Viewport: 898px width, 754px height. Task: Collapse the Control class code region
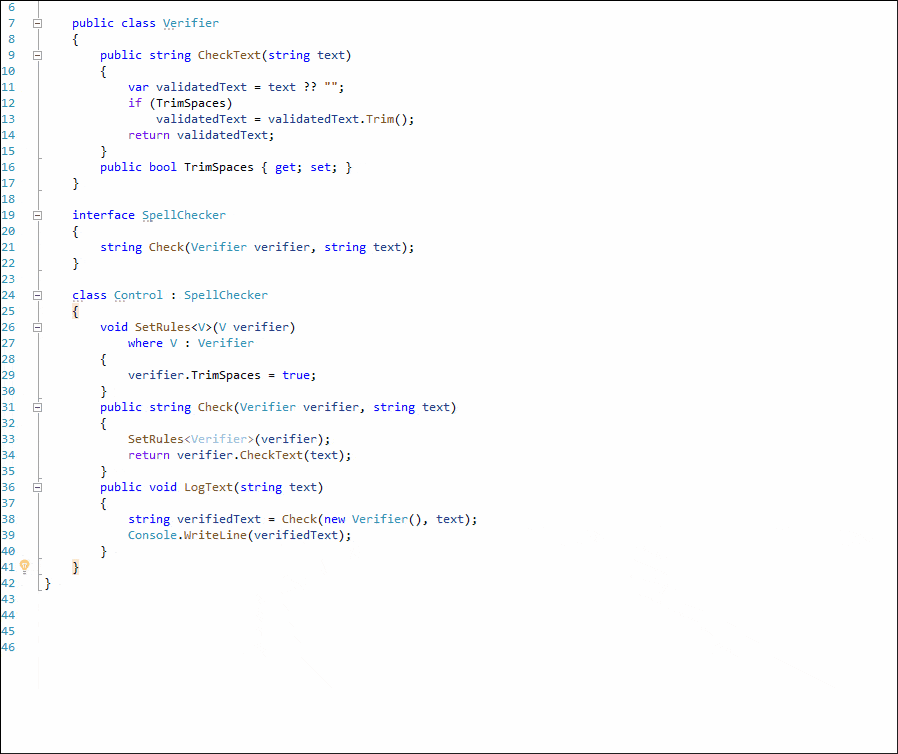[38, 294]
